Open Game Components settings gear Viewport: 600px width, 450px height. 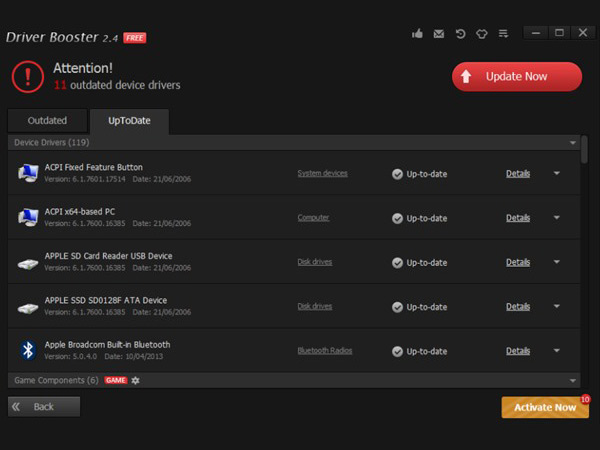tap(135, 380)
